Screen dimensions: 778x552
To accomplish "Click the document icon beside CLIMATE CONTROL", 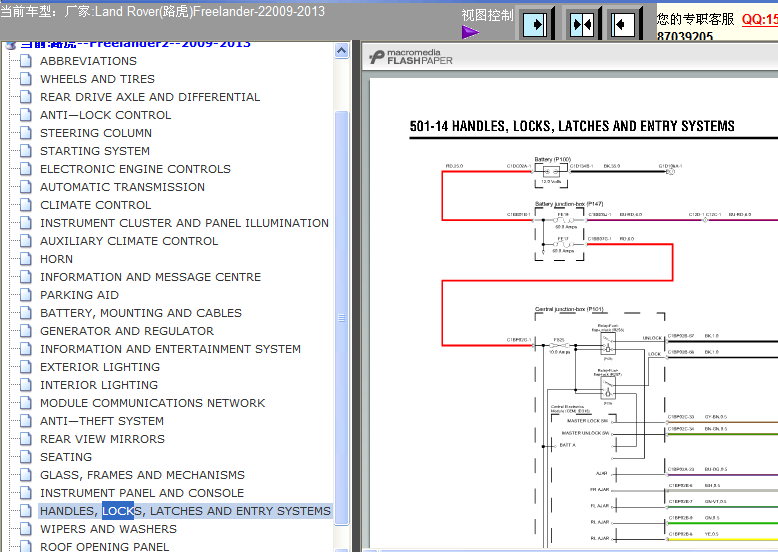I will tap(26, 205).
